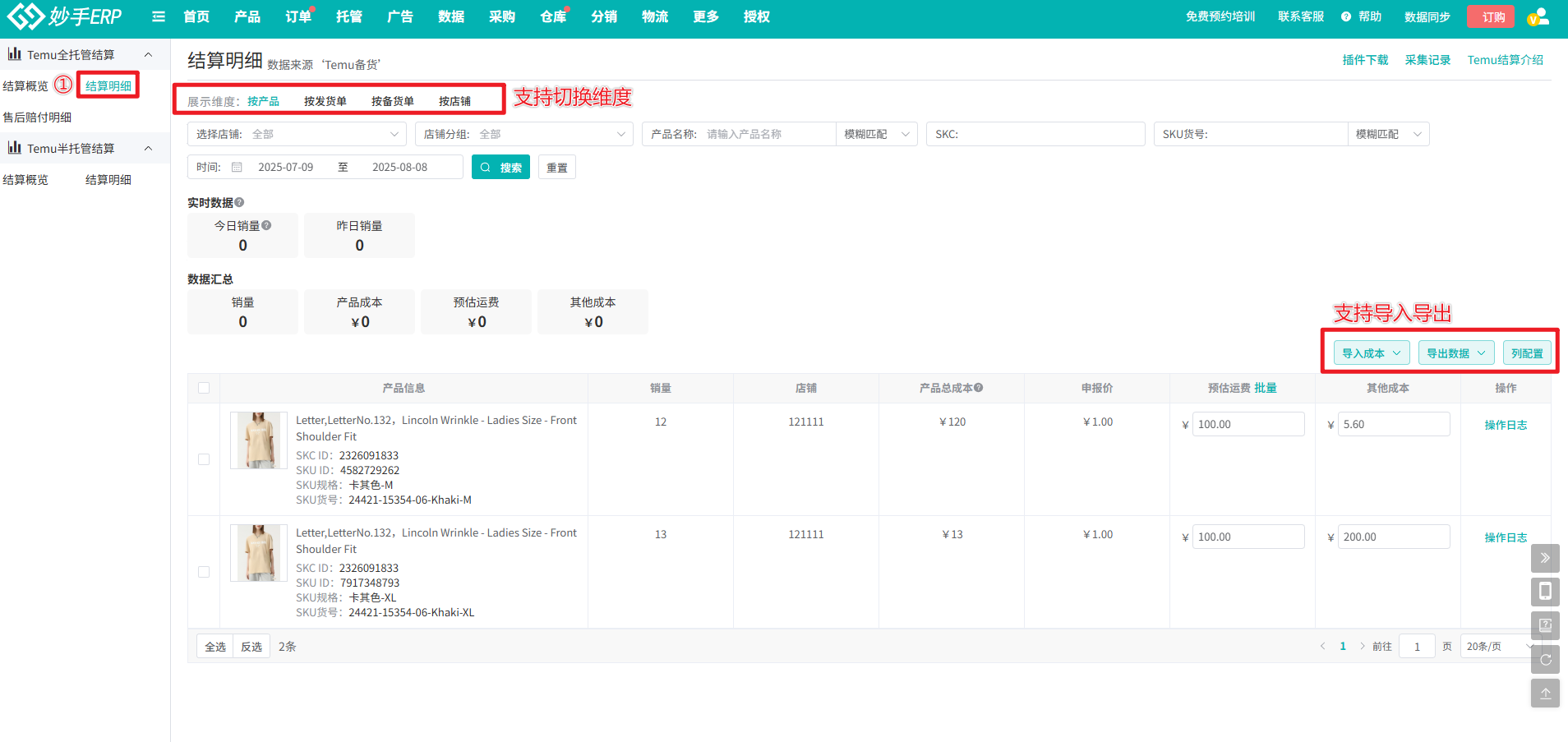This screenshot has height=742, width=1568.
Task: Switch dimension to 按发货单
Action: coord(325,101)
